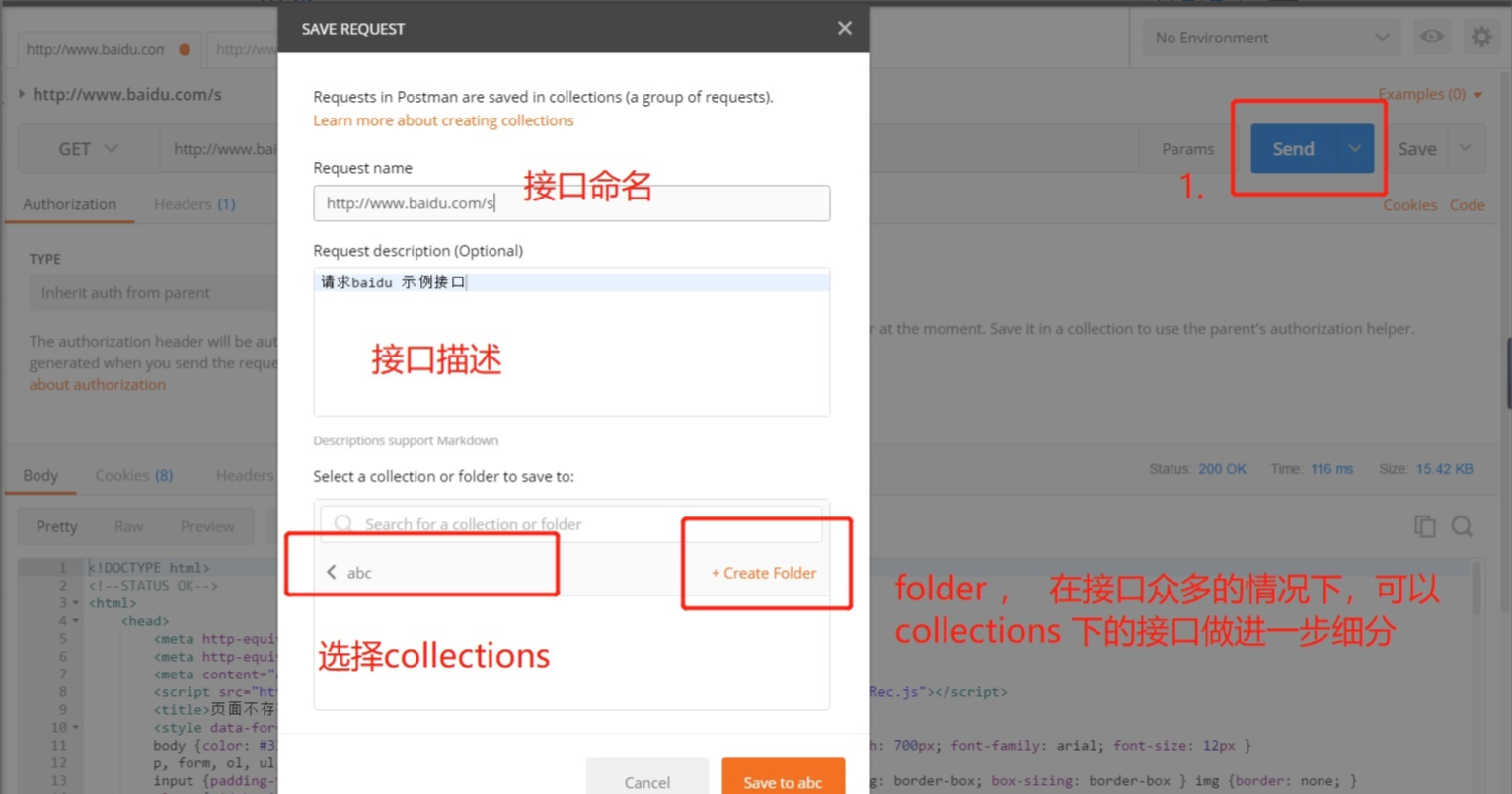Screen dimensions: 1512x794
Task: Open the response Cookies (8) tab
Action: click(133, 475)
